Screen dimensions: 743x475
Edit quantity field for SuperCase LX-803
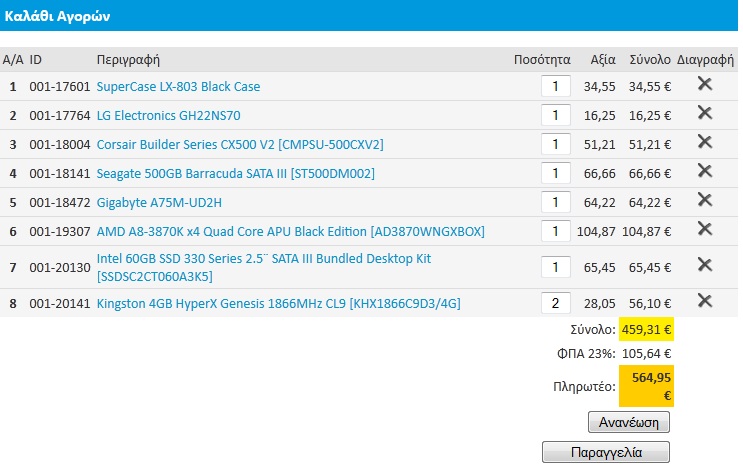555,86
